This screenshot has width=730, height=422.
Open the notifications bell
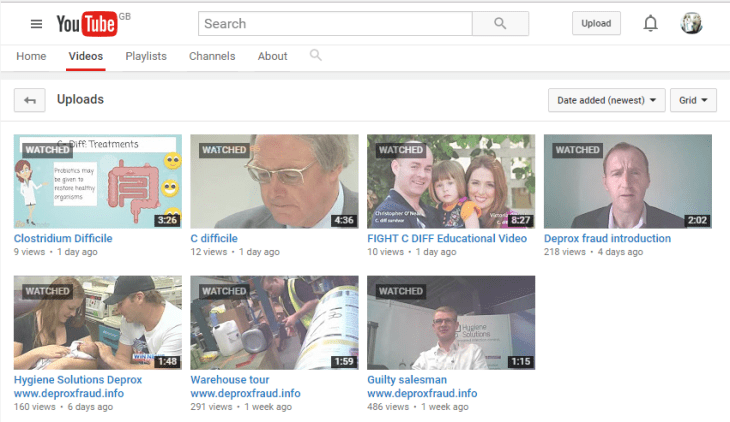650,24
